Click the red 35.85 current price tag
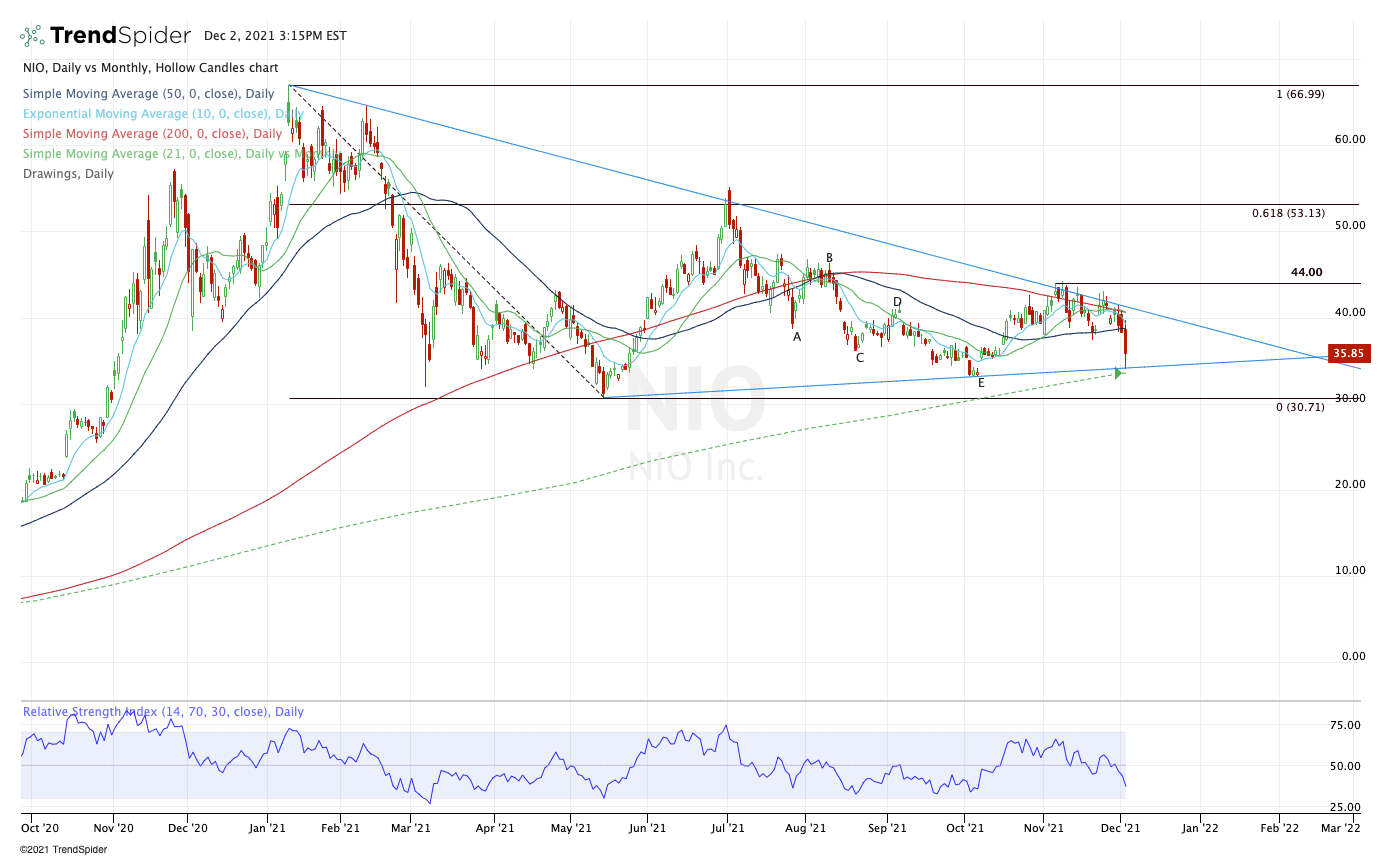 click(x=1347, y=354)
